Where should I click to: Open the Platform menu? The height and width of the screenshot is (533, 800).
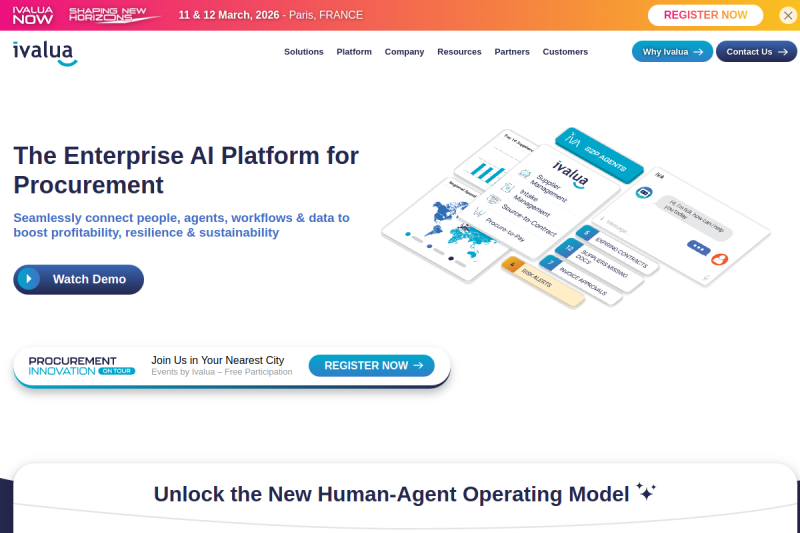pyautogui.click(x=354, y=52)
